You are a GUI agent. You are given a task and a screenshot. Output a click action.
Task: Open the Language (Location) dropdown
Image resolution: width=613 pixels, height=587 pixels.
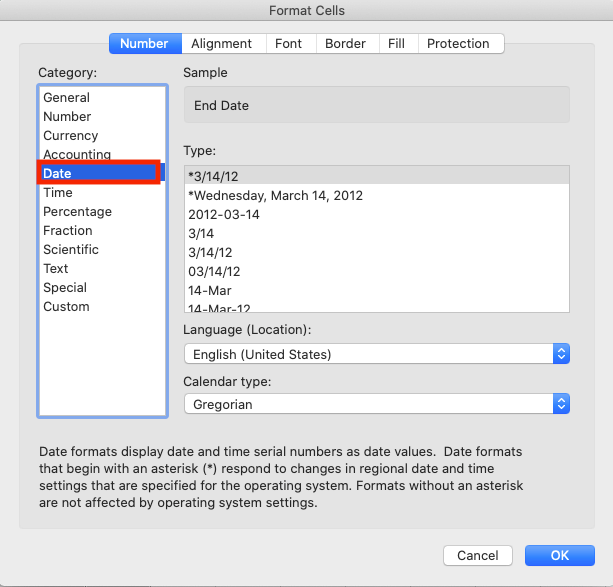[376, 354]
